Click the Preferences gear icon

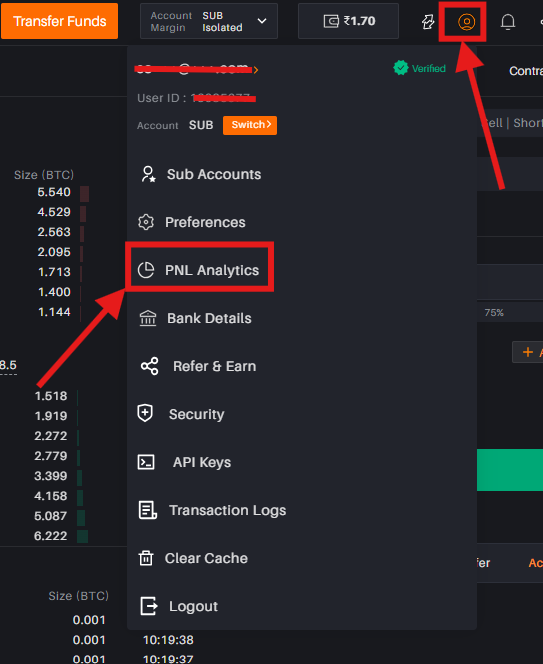click(146, 222)
